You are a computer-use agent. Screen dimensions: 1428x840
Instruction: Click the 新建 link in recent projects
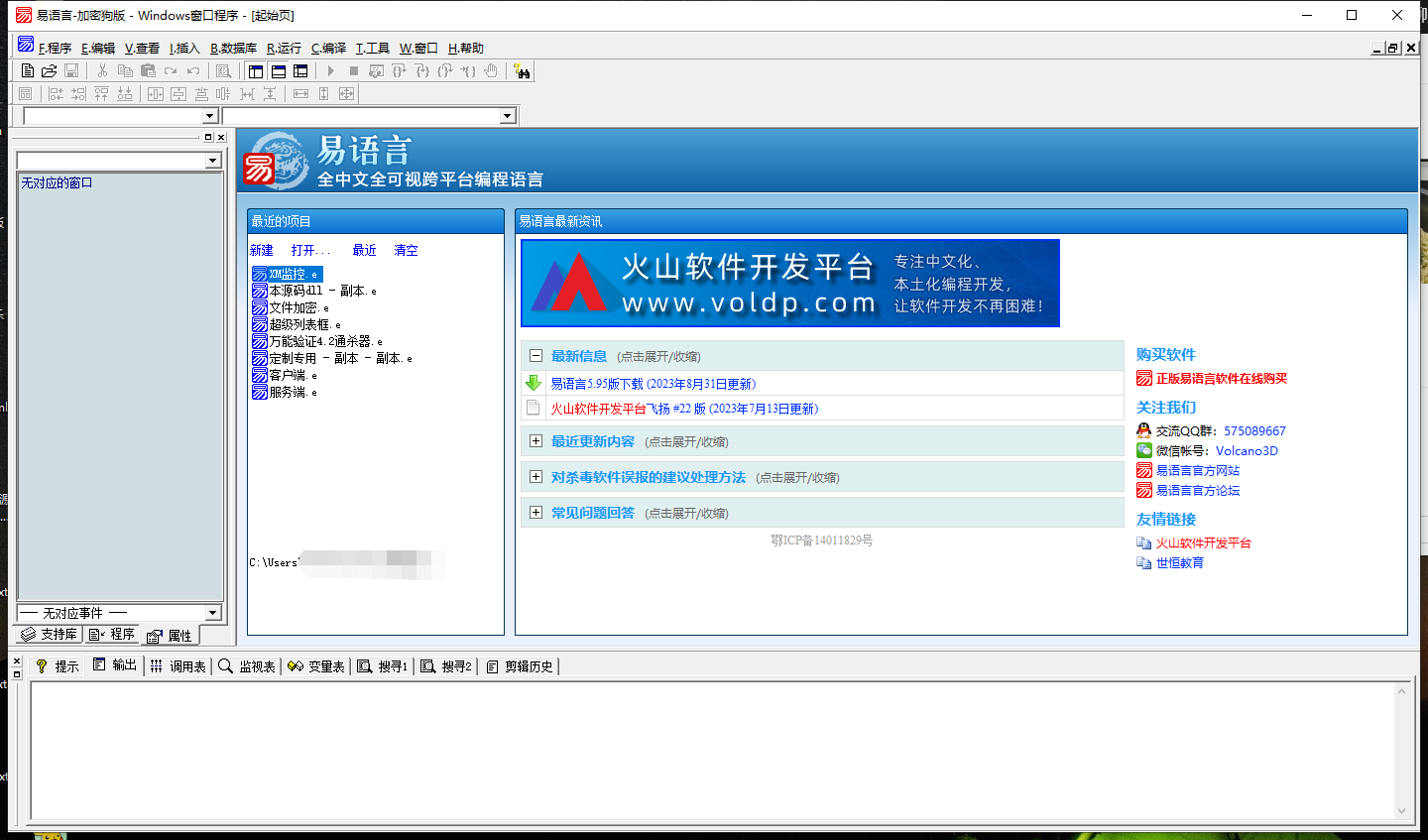click(262, 250)
